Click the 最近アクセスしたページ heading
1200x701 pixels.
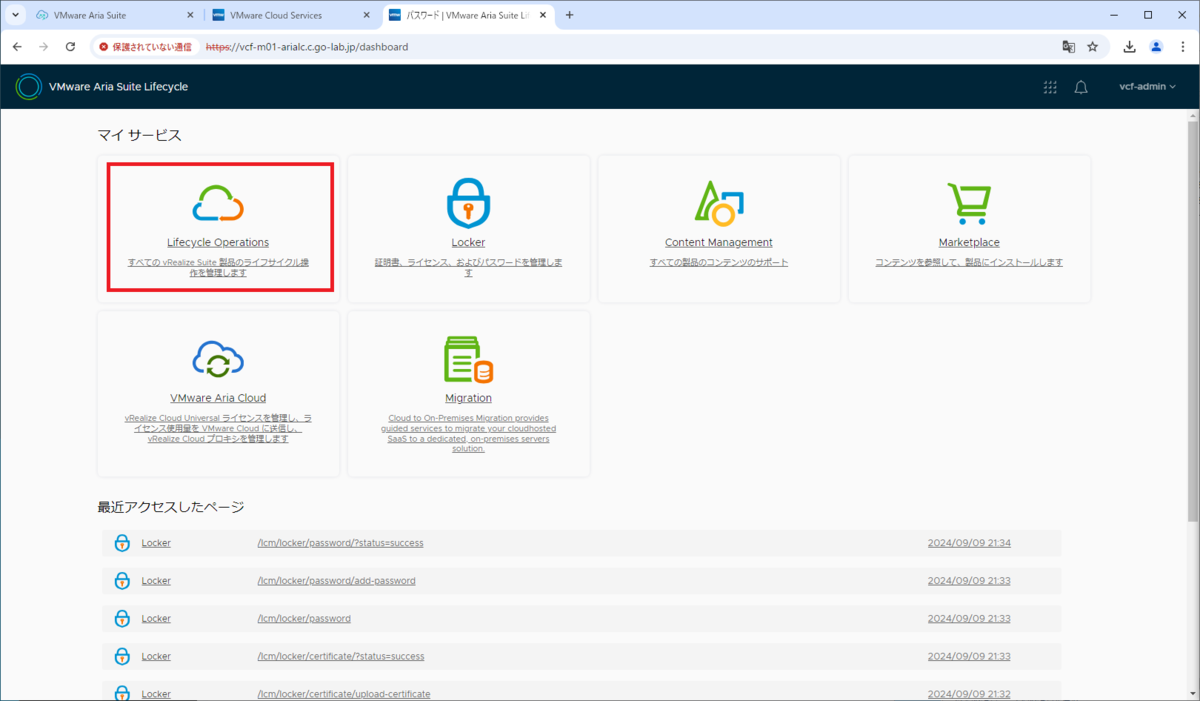coord(171,507)
